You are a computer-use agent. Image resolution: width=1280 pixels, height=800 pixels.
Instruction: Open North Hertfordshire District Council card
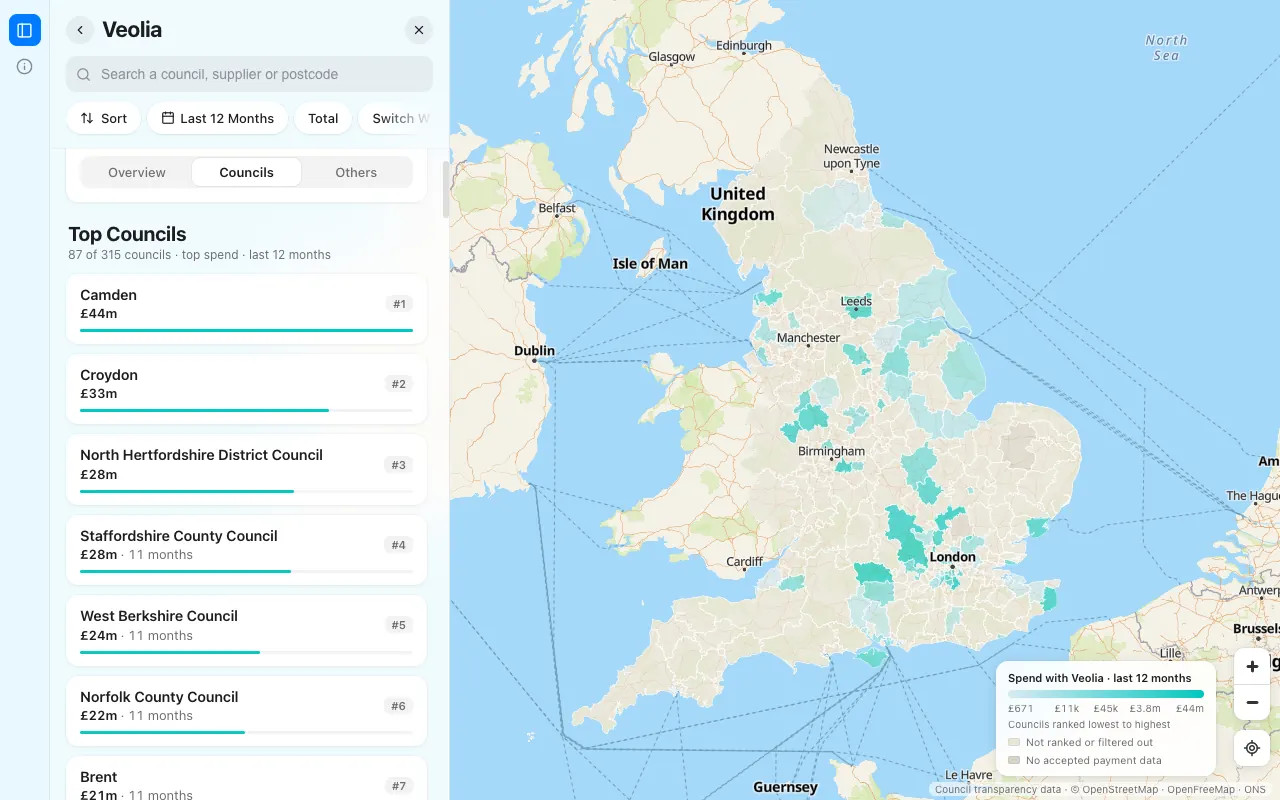pyautogui.click(x=247, y=469)
